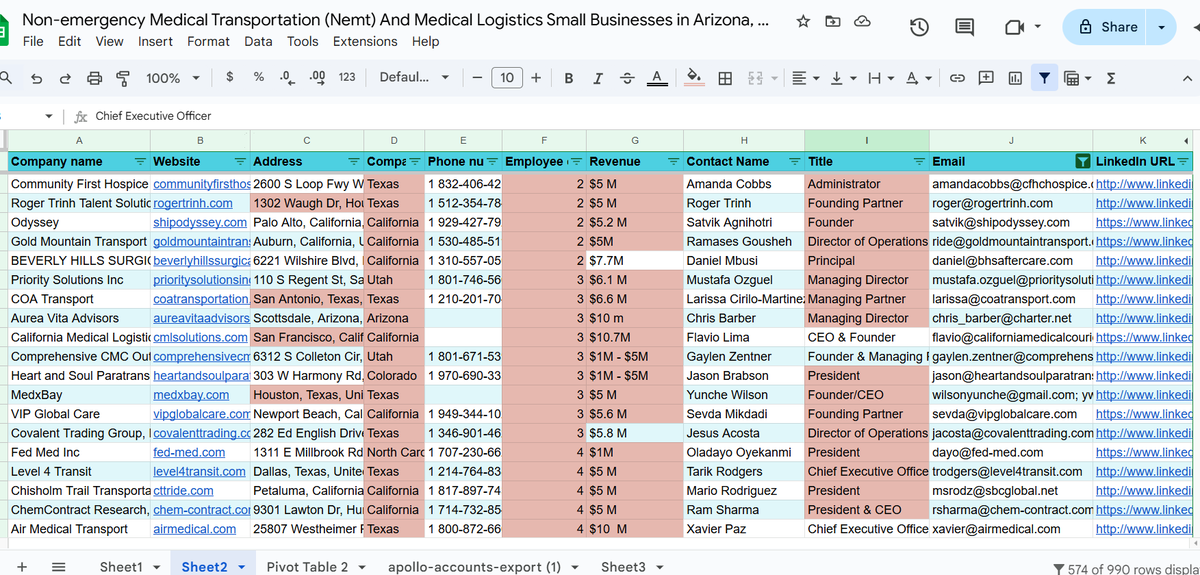Click the font size 10 field

(507, 78)
